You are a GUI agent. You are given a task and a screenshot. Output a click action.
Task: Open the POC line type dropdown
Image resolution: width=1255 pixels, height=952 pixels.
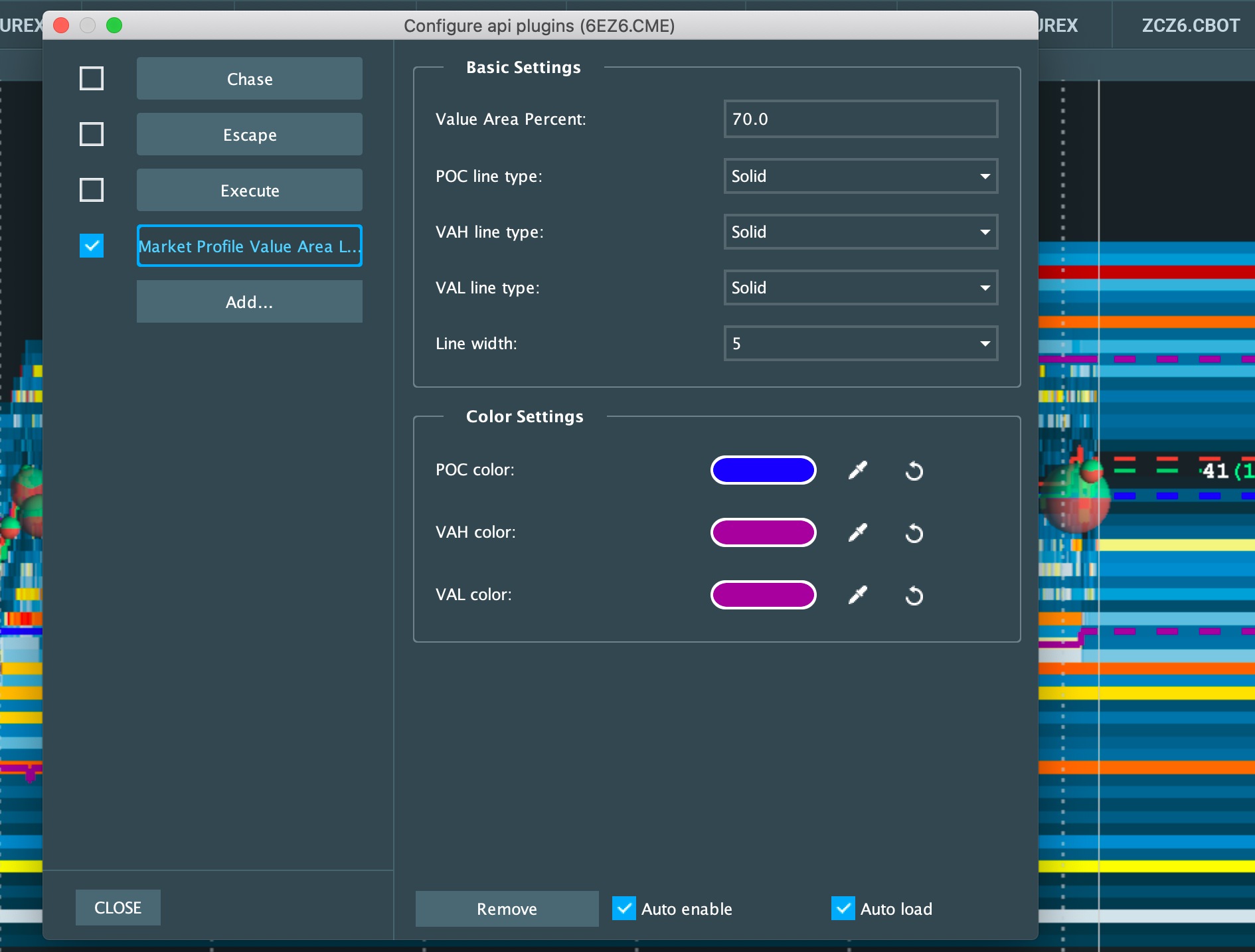point(861,176)
